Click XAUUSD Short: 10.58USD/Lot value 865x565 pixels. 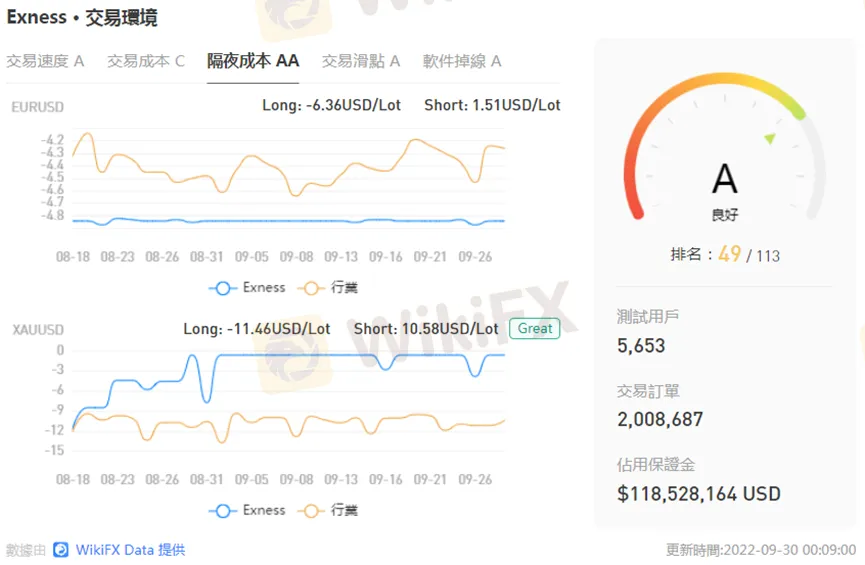tap(426, 329)
